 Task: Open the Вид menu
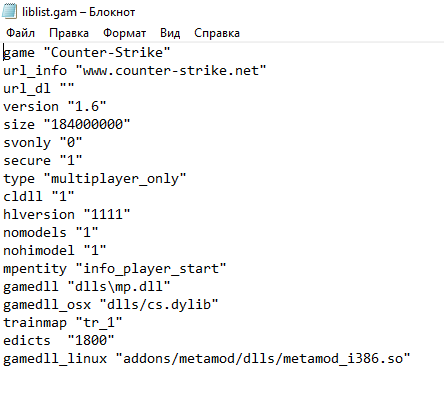(x=170, y=33)
